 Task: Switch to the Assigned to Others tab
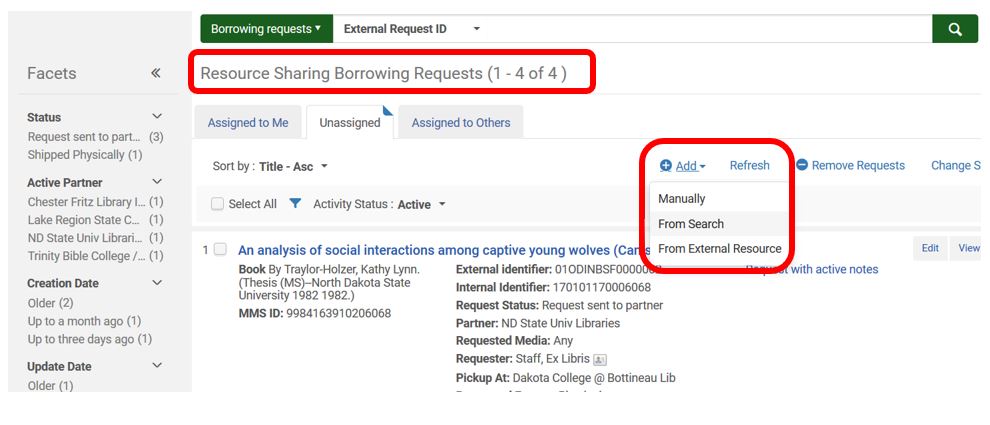tap(461, 123)
